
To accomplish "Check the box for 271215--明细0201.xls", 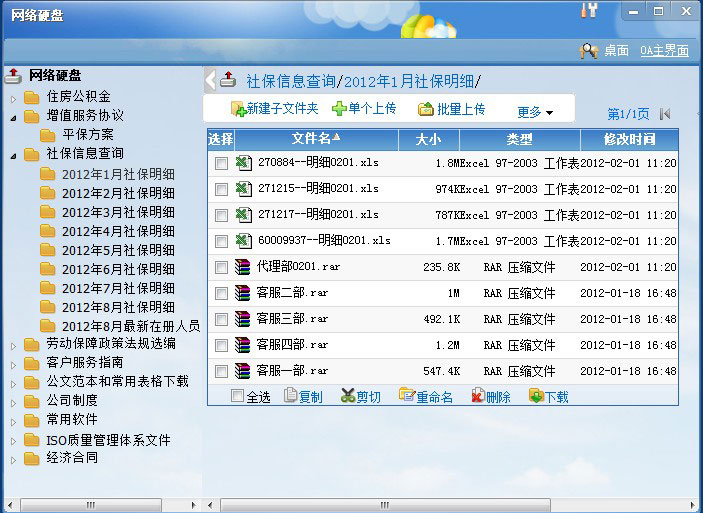I will (221, 189).
